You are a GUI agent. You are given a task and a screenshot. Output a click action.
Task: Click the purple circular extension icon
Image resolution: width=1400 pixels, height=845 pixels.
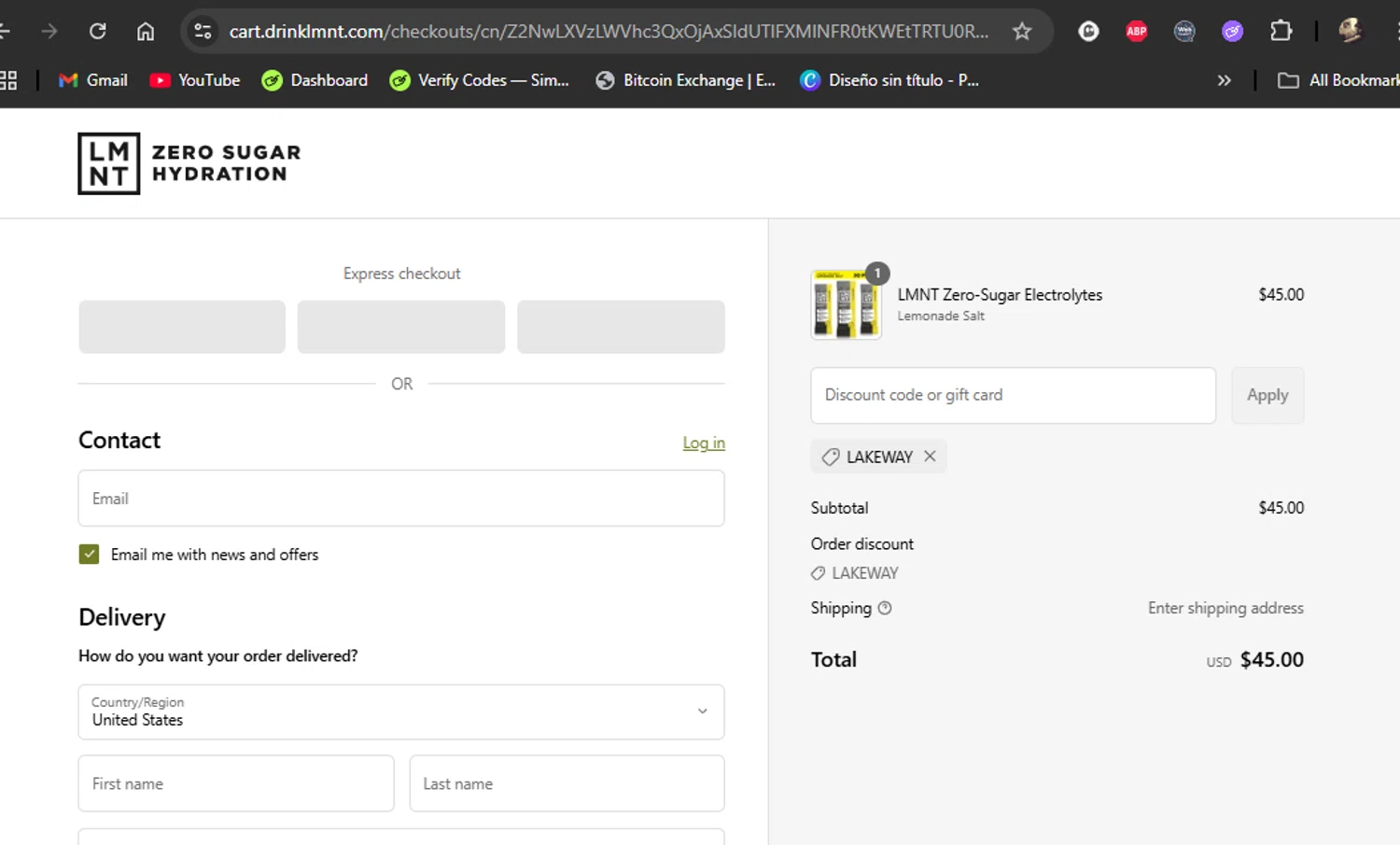[x=1232, y=31]
